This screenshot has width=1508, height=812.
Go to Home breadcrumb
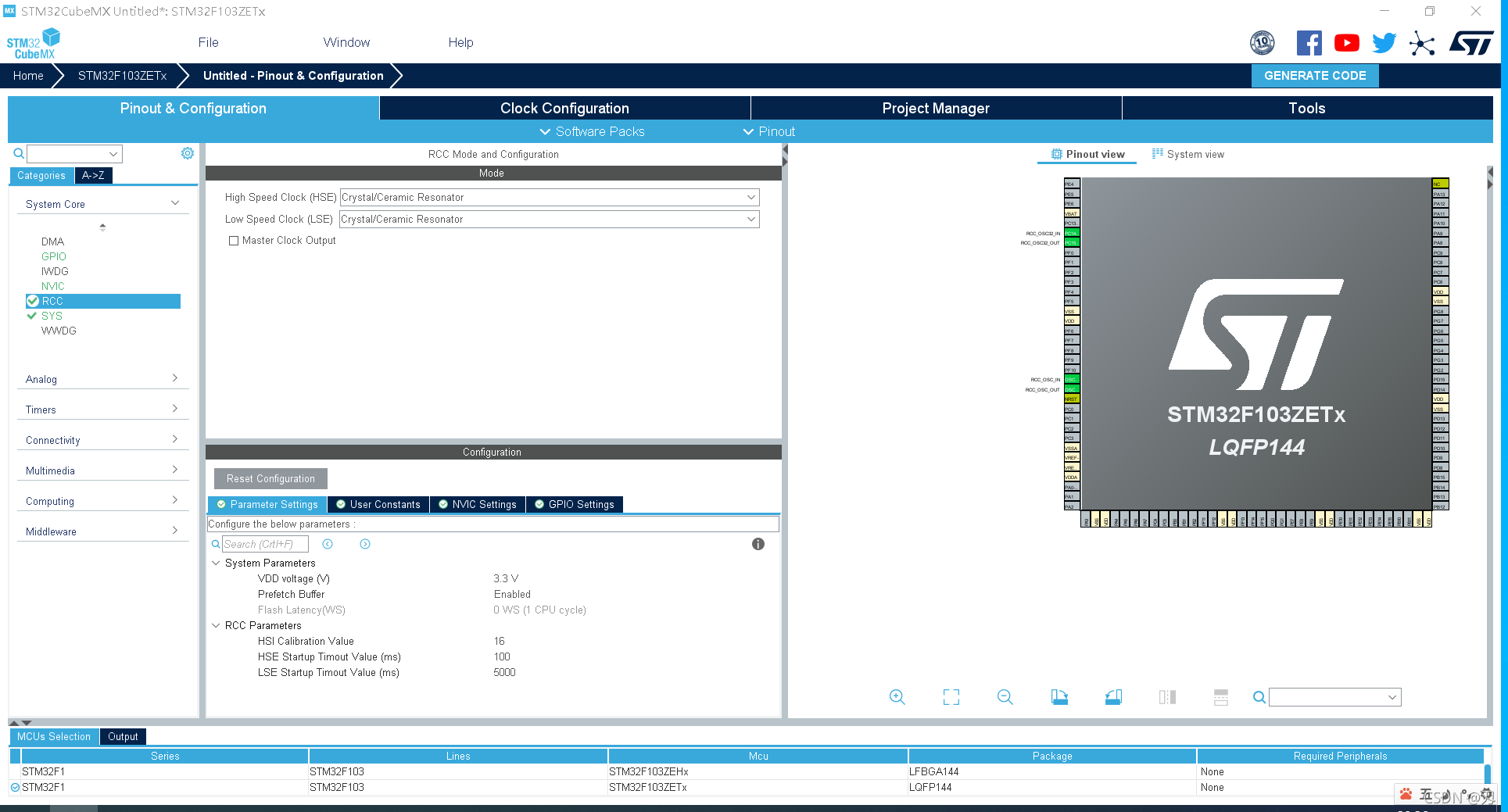28,76
